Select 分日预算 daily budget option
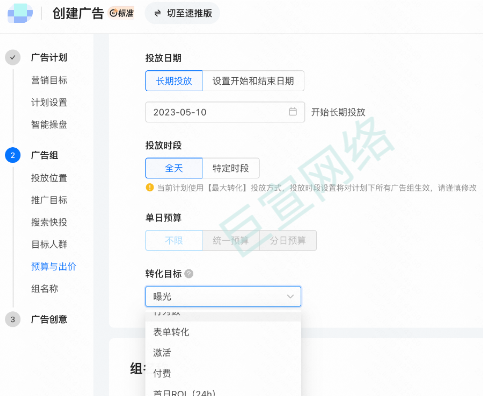 point(288,240)
